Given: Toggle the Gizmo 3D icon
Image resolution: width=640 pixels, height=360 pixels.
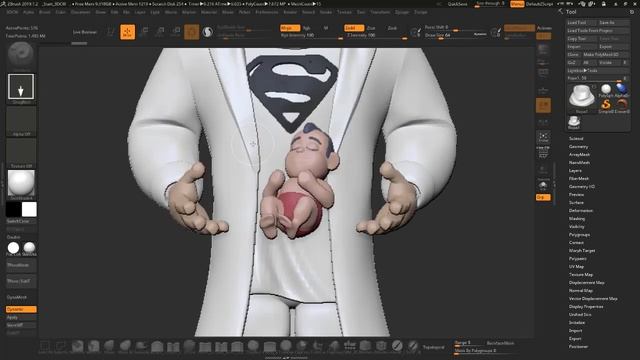Looking at the screenshot, I should tap(191, 32).
